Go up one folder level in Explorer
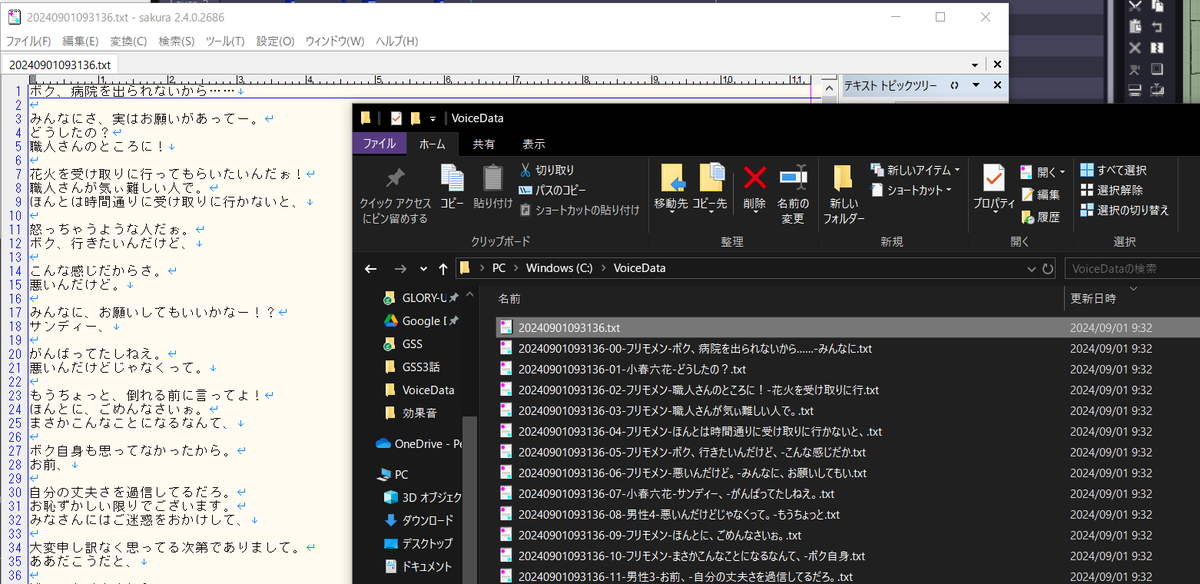Screen dimensions: 1200x584 [443, 268]
